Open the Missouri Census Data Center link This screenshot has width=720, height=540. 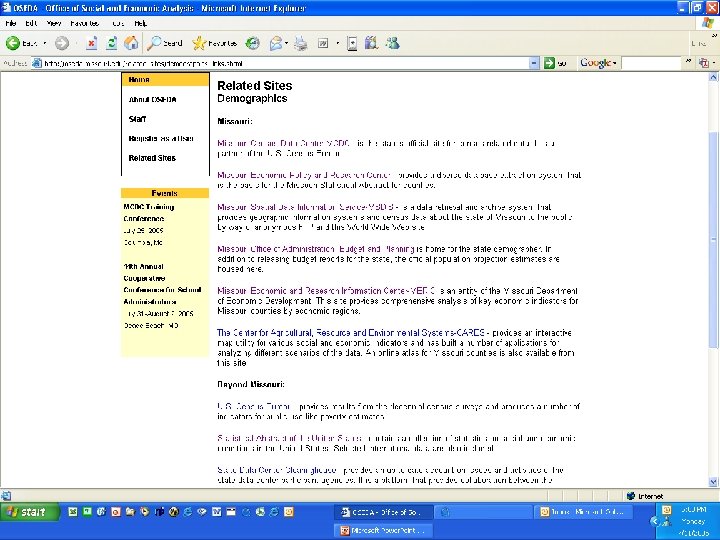click(x=283, y=143)
